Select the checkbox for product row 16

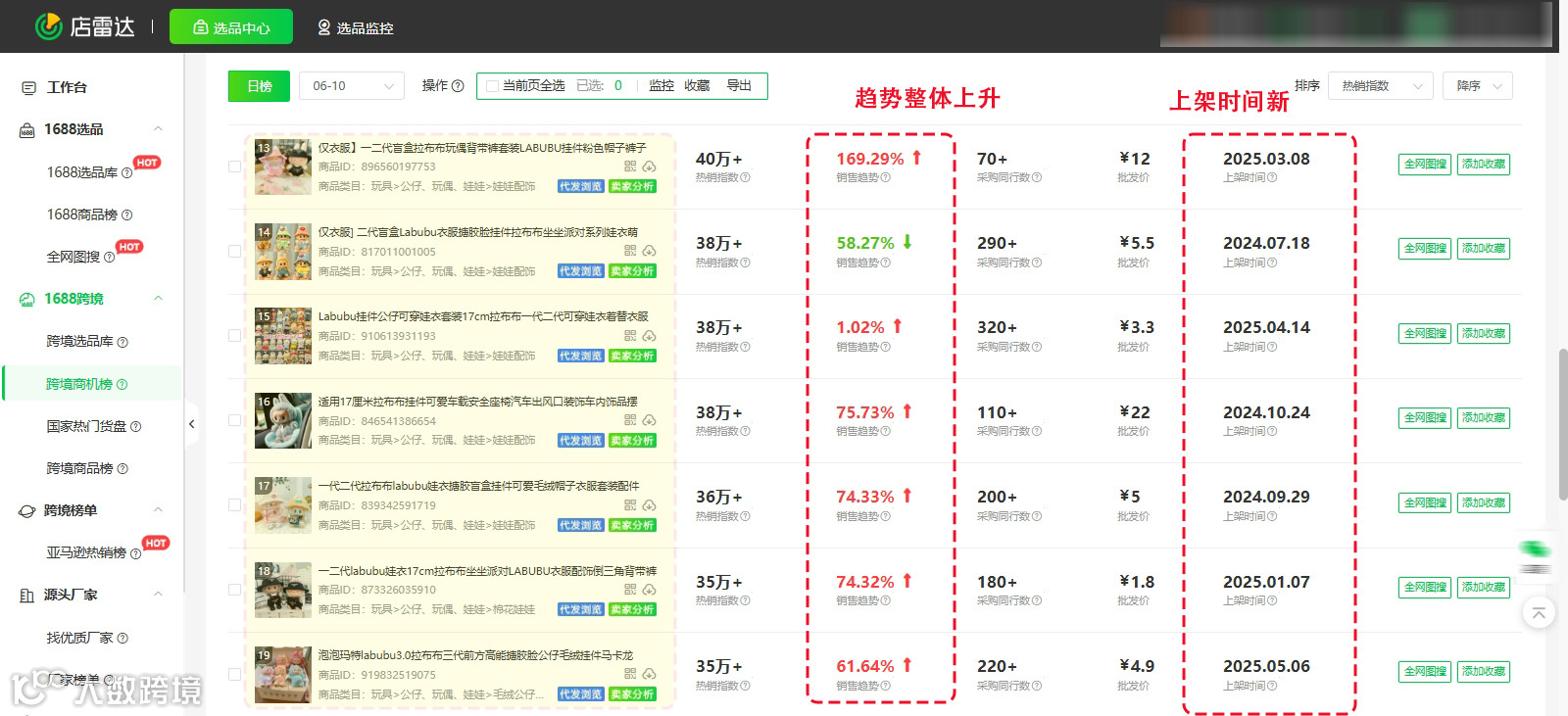[234, 420]
